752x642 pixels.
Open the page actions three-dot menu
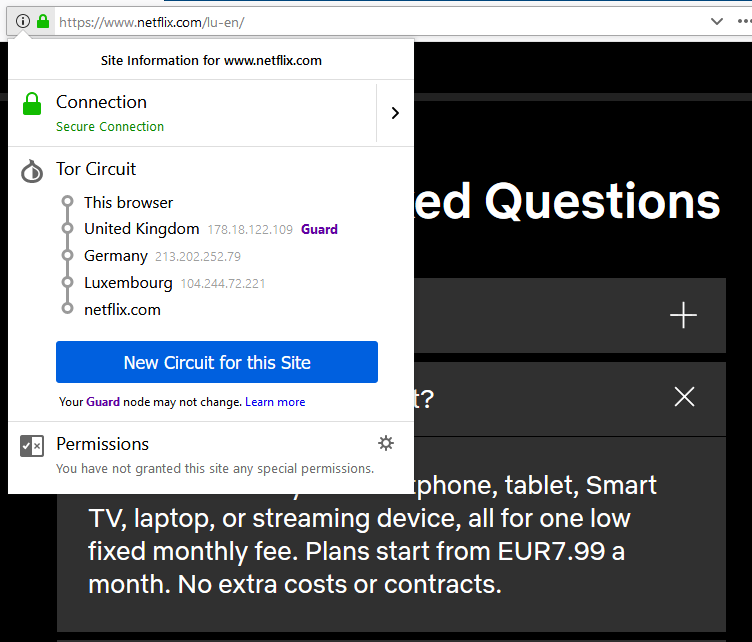point(744,22)
